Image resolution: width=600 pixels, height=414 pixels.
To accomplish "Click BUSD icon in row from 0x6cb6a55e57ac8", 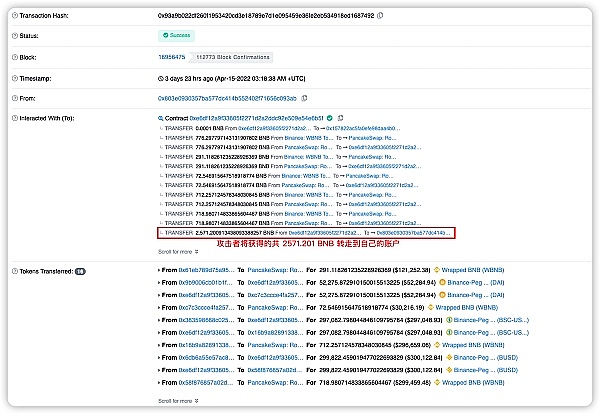I will coord(449,357).
